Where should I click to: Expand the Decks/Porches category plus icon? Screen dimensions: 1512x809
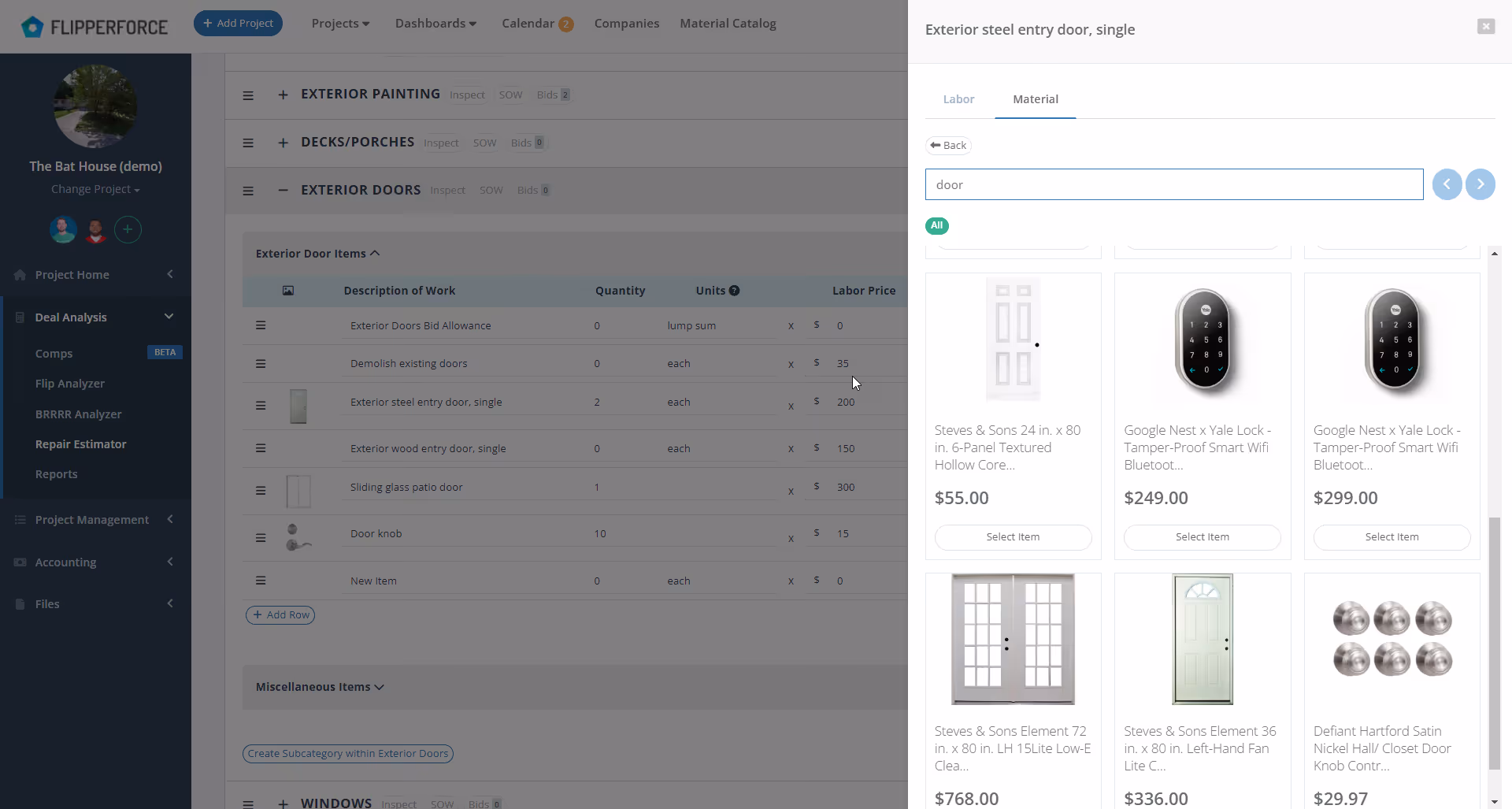(x=283, y=143)
